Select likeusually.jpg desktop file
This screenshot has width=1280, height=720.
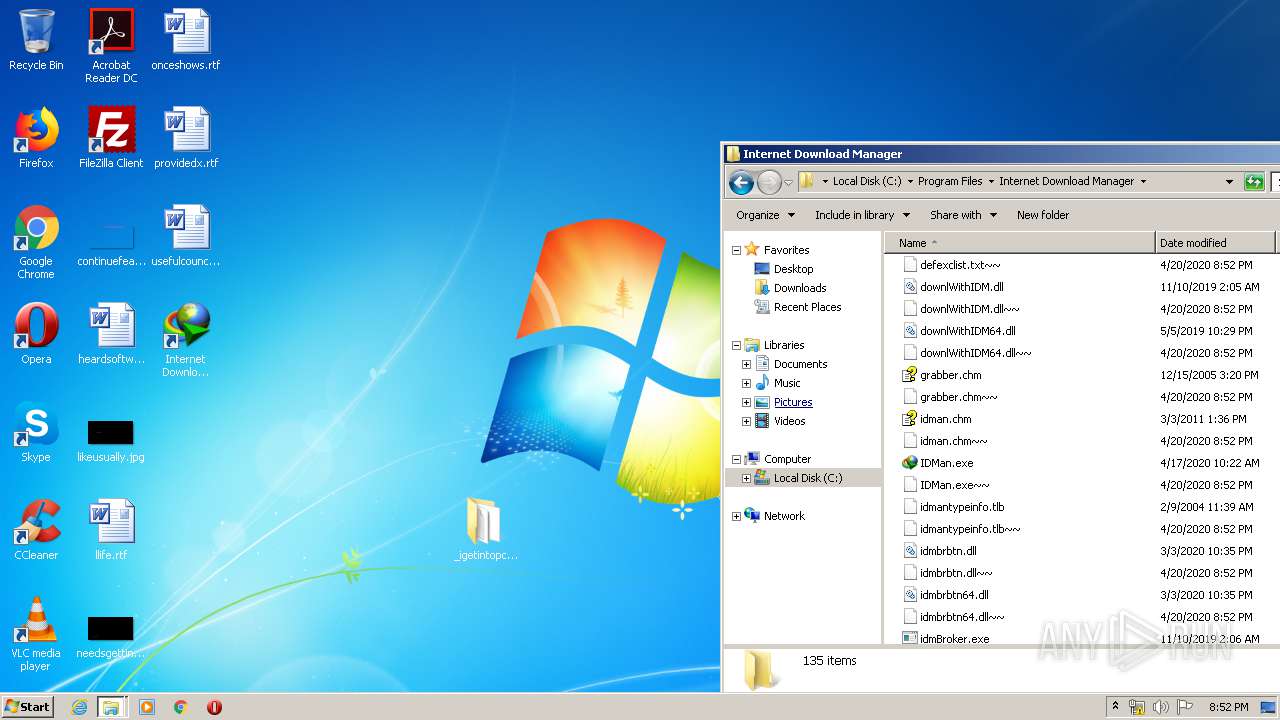pos(111,440)
